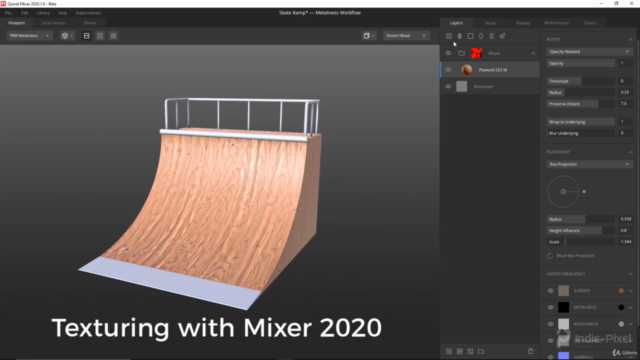The height and width of the screenshot is (360, 640).
Task: Click Reset Box Projection text
Action: [x=576, y=256]
